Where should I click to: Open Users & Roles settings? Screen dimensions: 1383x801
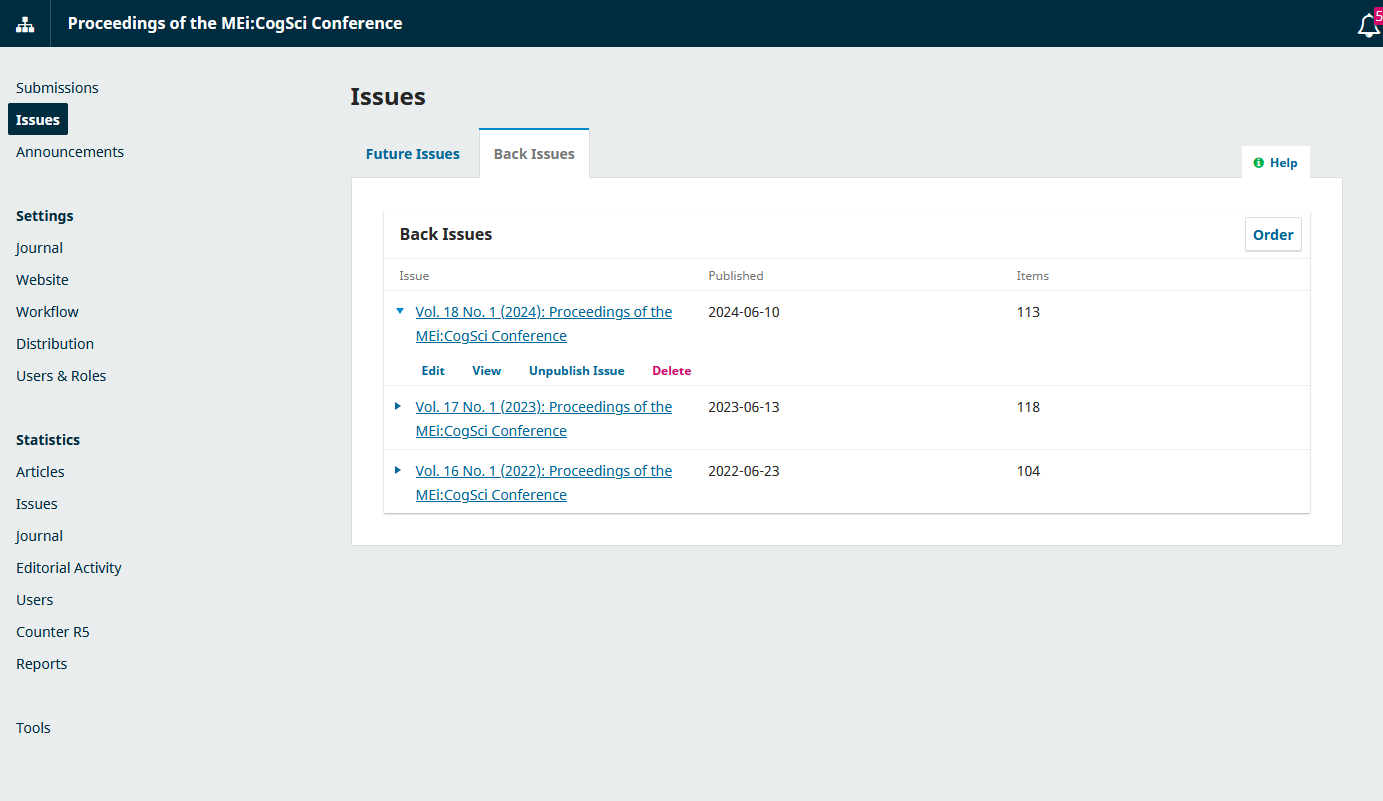coord(61,376)
